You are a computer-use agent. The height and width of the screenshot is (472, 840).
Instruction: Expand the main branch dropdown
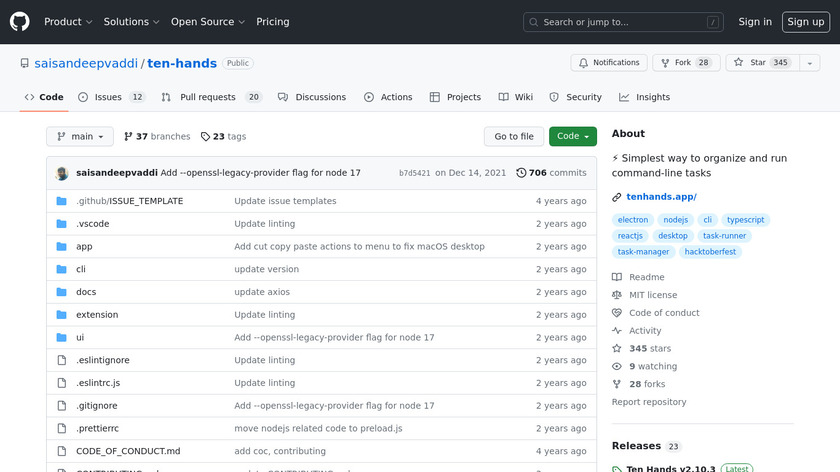80,137
